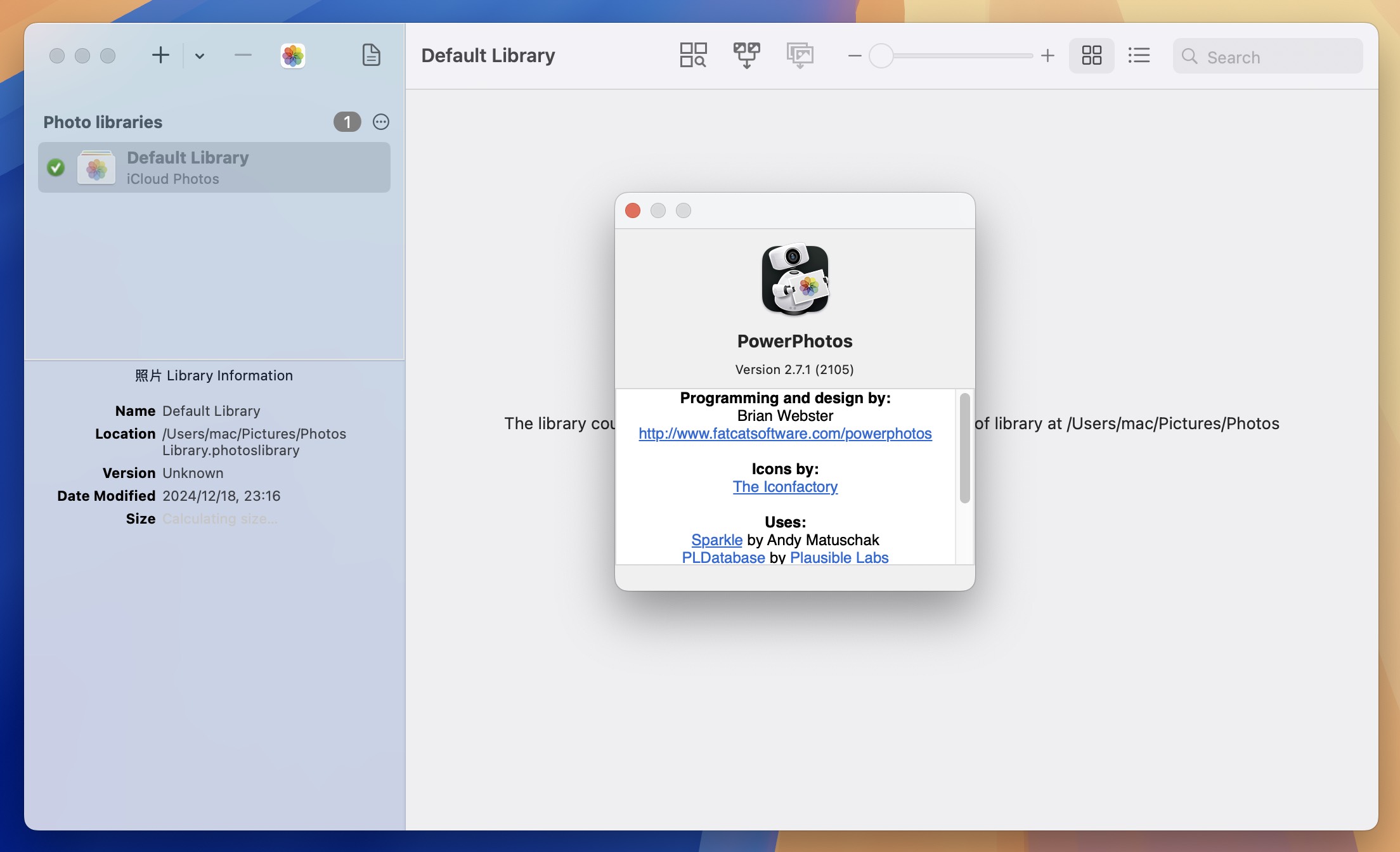Decrease thumbnail size with minus icon

(855, 56)
